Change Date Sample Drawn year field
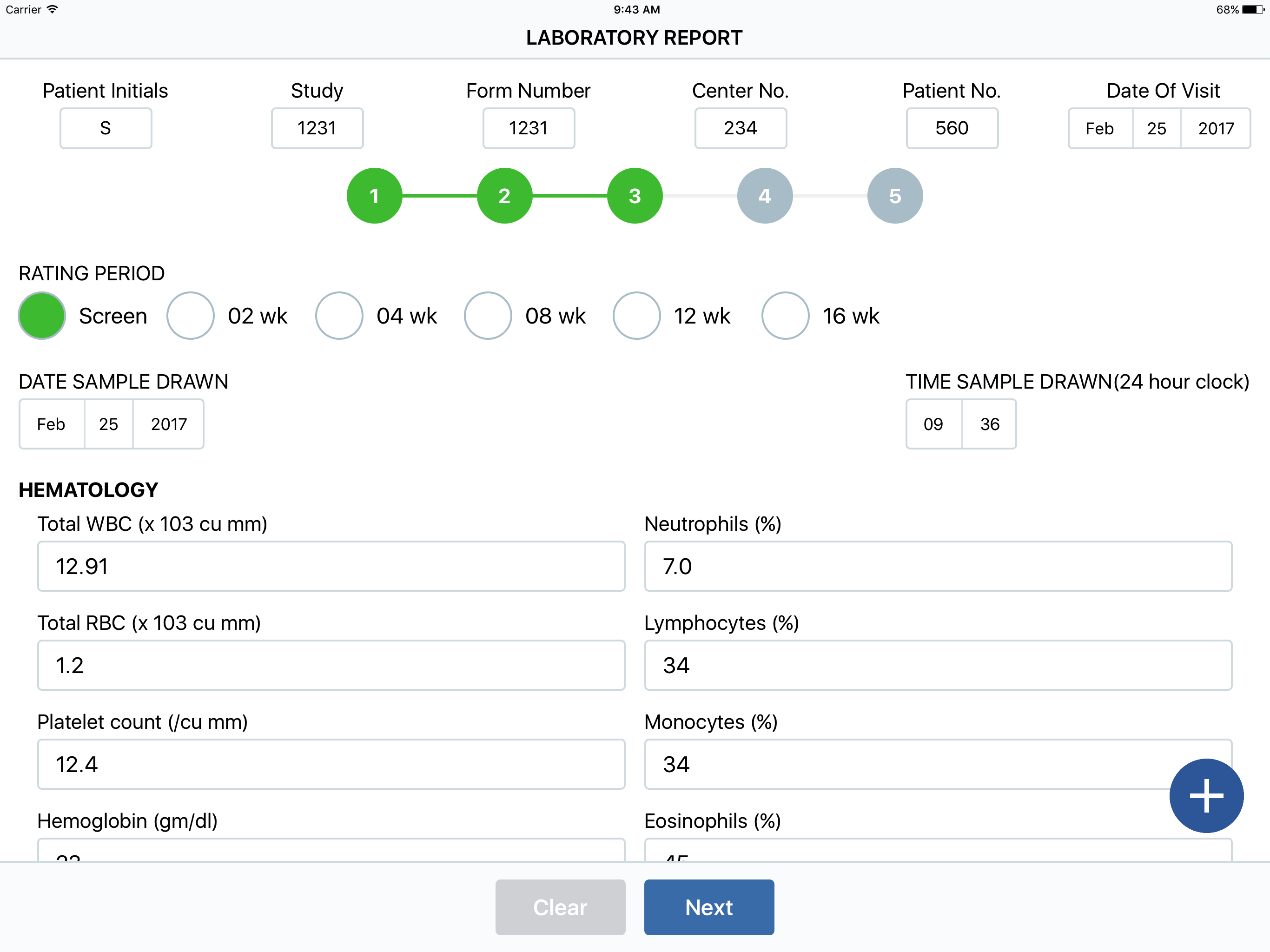1270x952 pixels. point(168,424)
